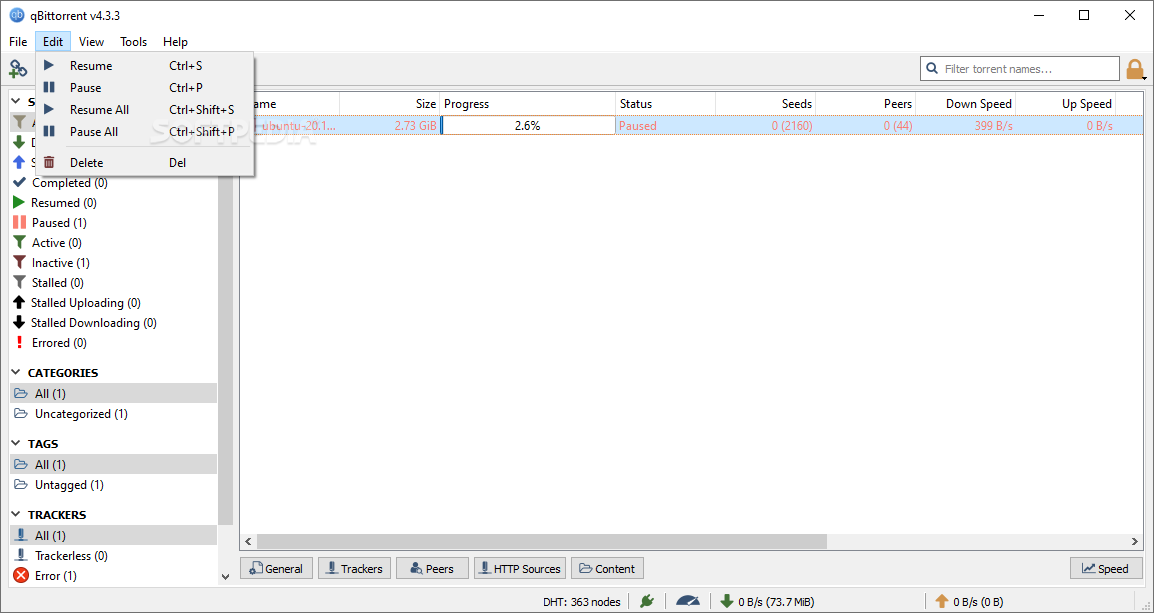Click the Delete trash can icon

[x=49, y=163]
